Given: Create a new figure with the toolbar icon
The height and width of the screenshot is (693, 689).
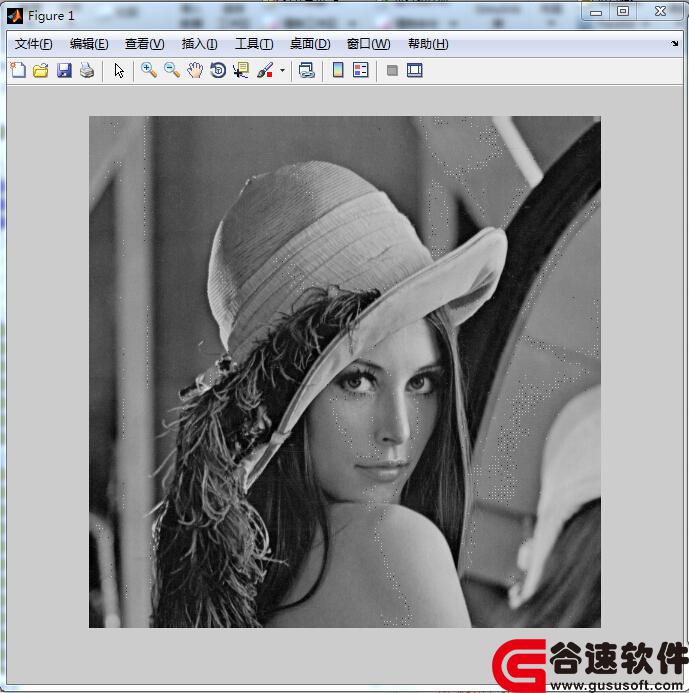Looking at the screenshot, I should 18,70.
